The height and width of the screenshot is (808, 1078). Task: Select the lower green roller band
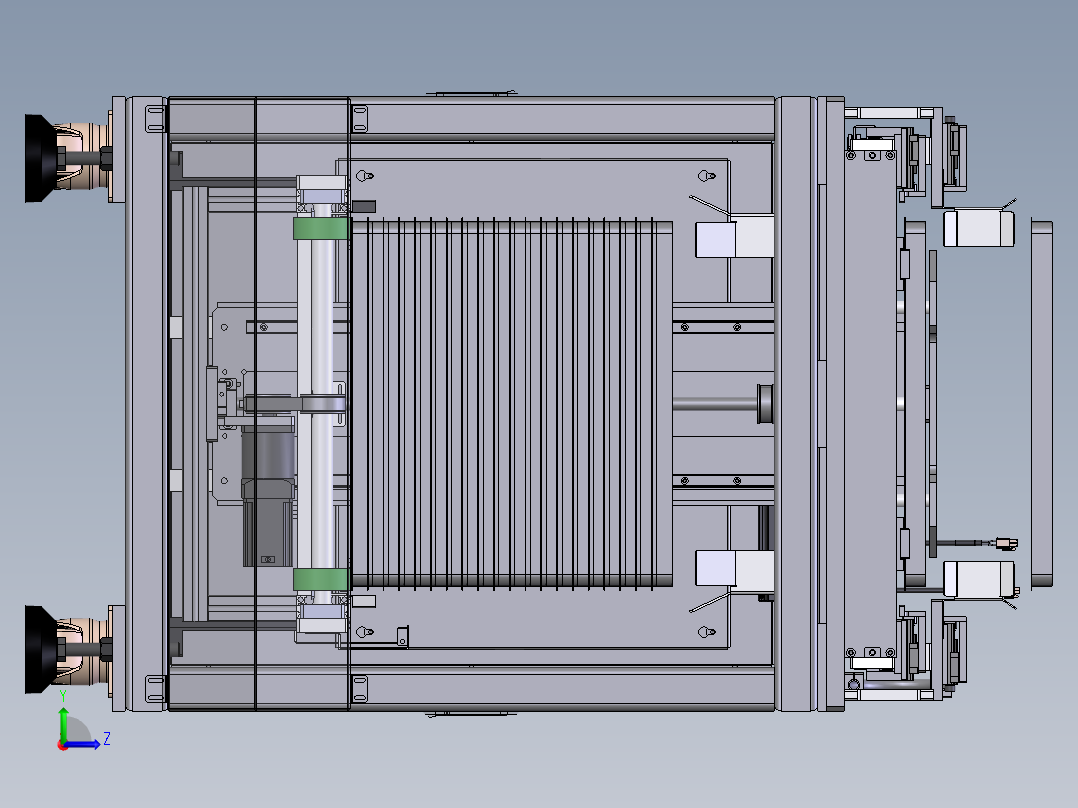coord(320,579)
